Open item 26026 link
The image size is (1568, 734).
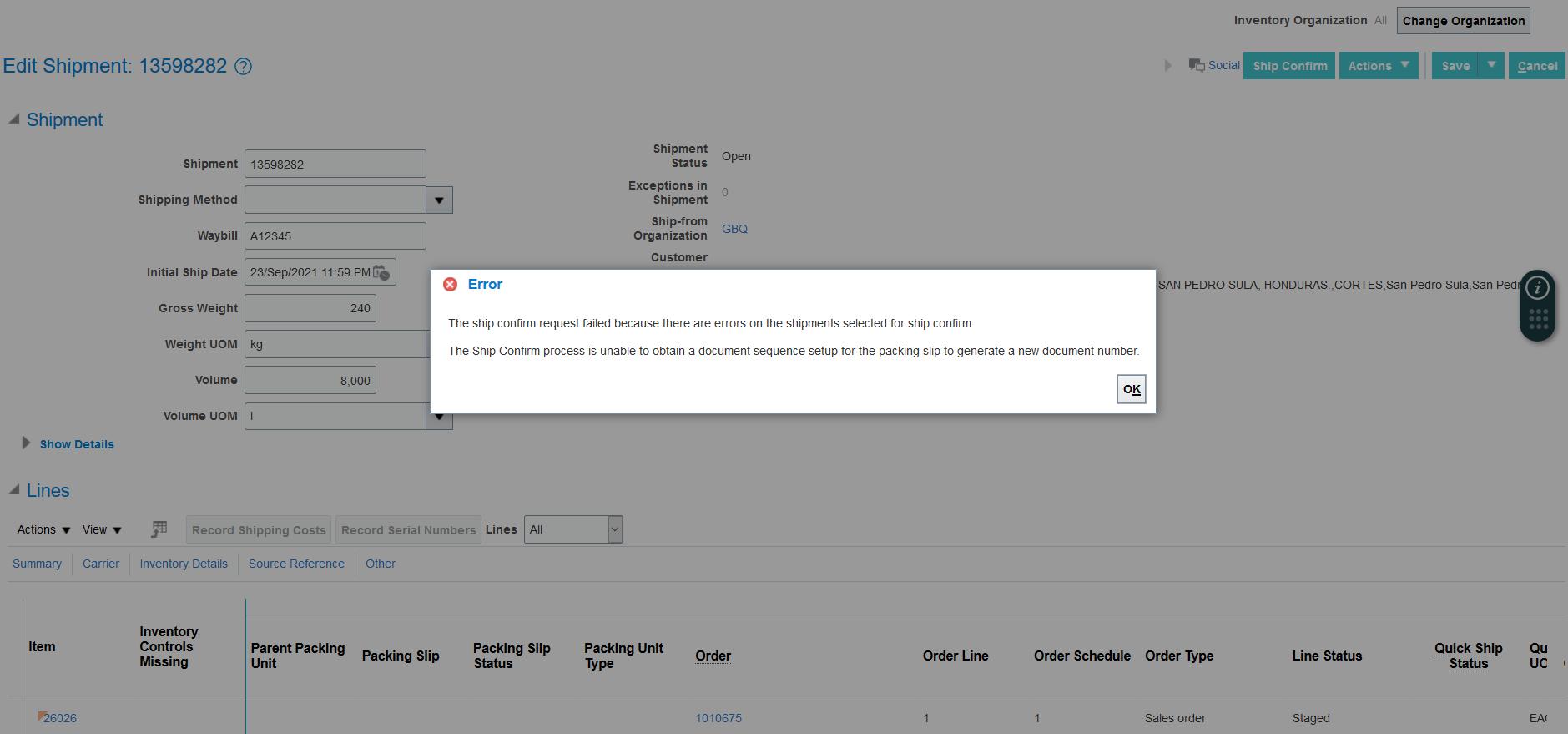tap(60, 718)
